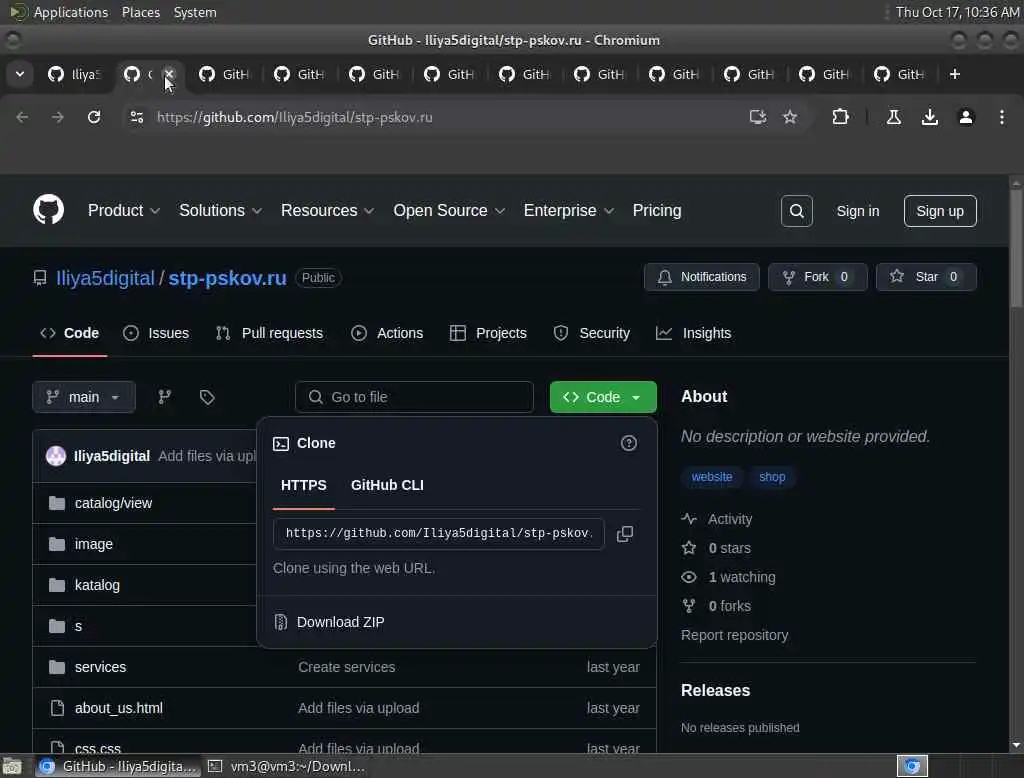The image size is (1024, 778).
Task: Open the catalog/view folder
Action: click(113, 503)
